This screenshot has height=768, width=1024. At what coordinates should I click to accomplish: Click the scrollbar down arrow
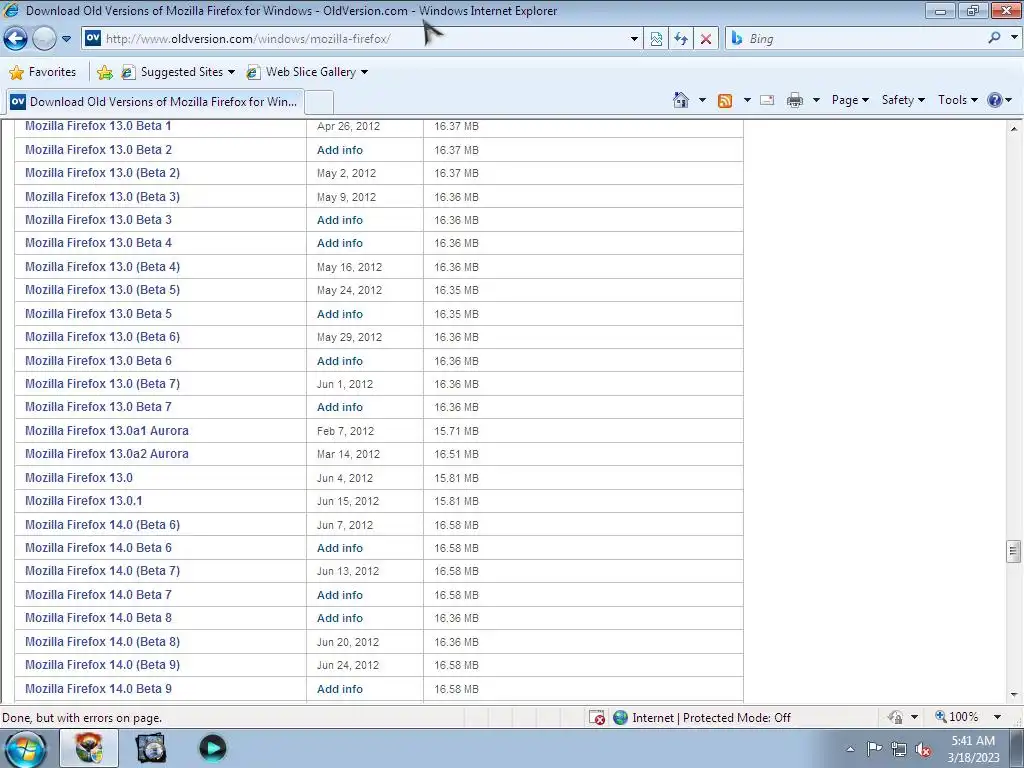pyautogui.click(x=1014, y=695)
